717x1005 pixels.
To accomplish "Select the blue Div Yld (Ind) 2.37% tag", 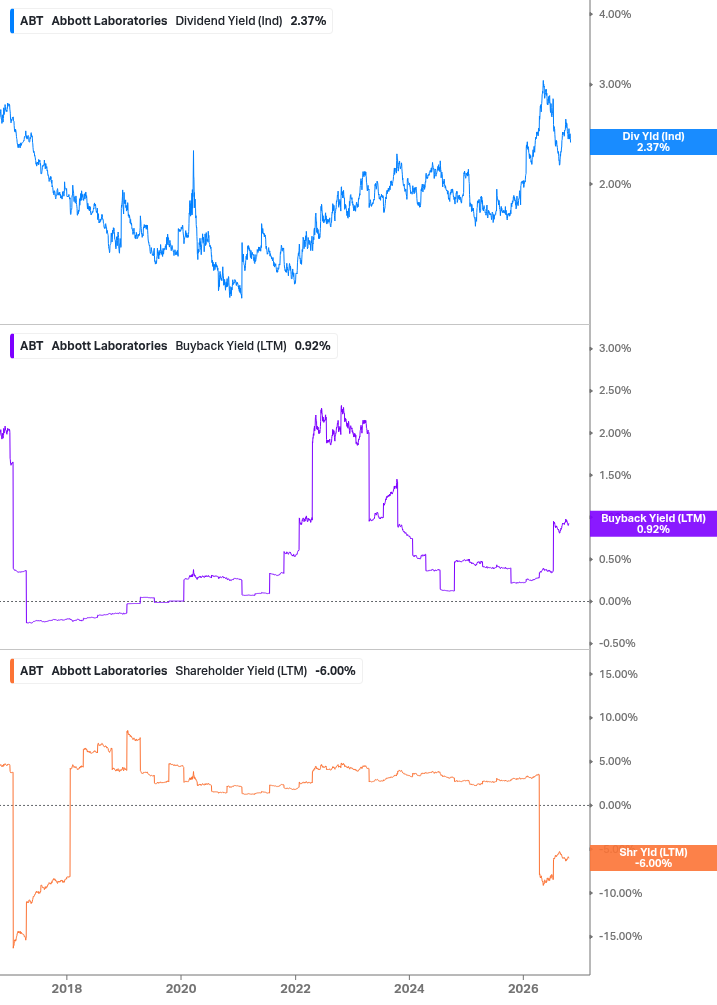I will tap(653, 142).
